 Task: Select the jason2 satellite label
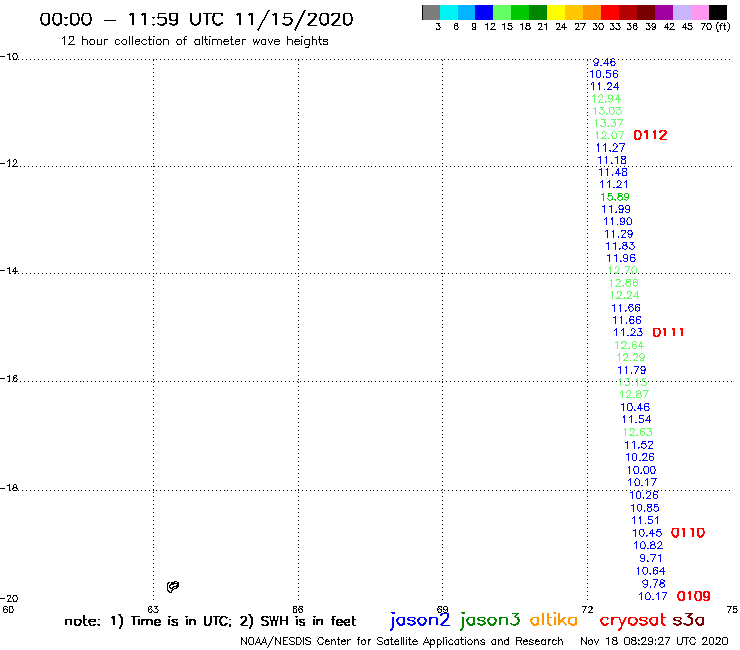tap(420, 620)
